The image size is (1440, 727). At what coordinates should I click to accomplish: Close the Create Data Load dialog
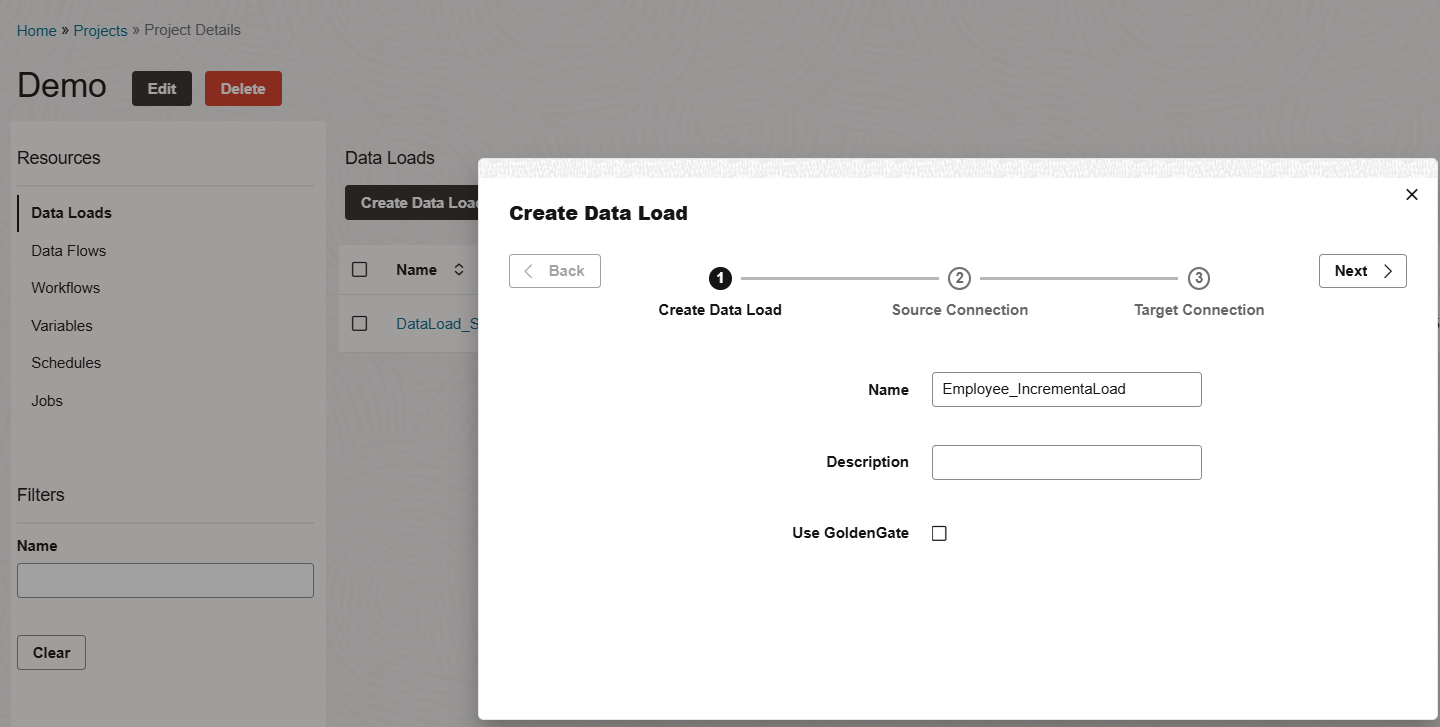(x=1411, y=195)
